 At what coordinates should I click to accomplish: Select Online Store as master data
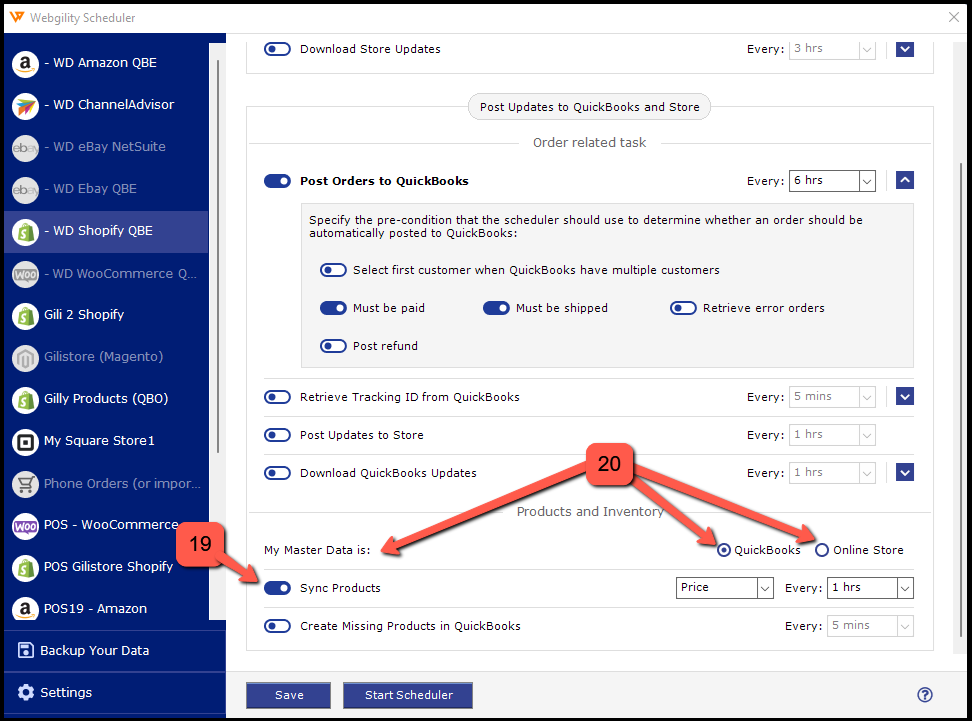tap(822, 550)
